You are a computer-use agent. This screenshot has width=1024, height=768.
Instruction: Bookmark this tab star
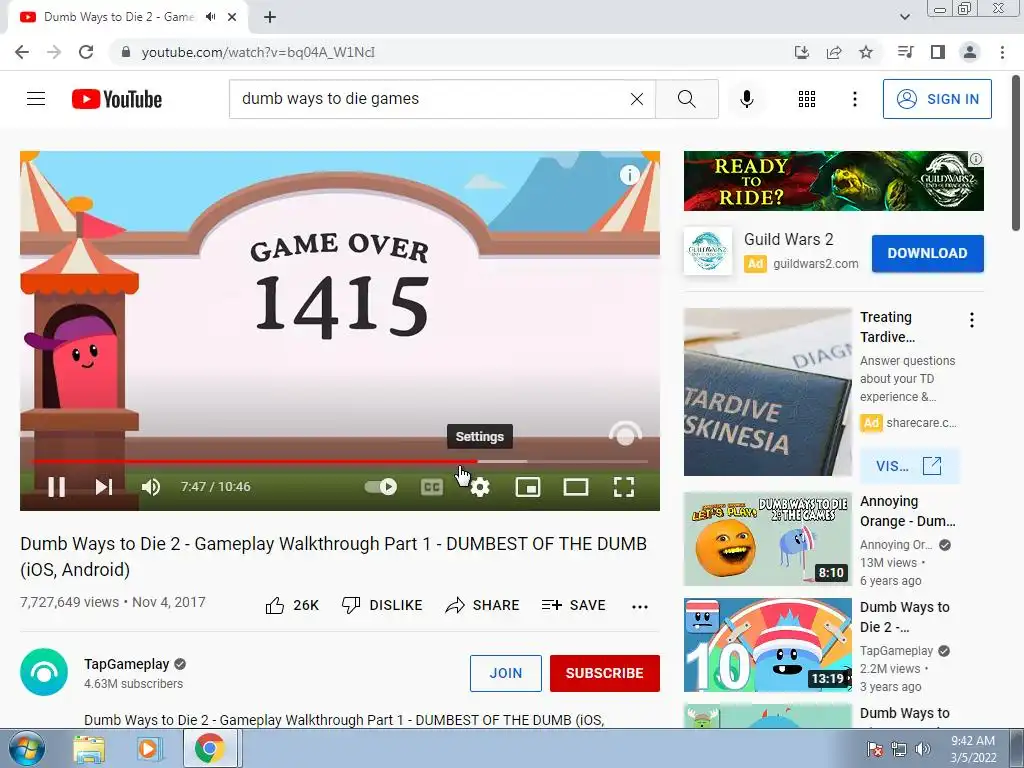[866, 52]
